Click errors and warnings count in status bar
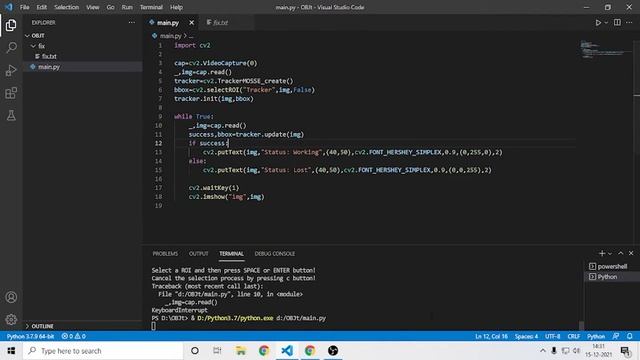 (x=73, y=336)
